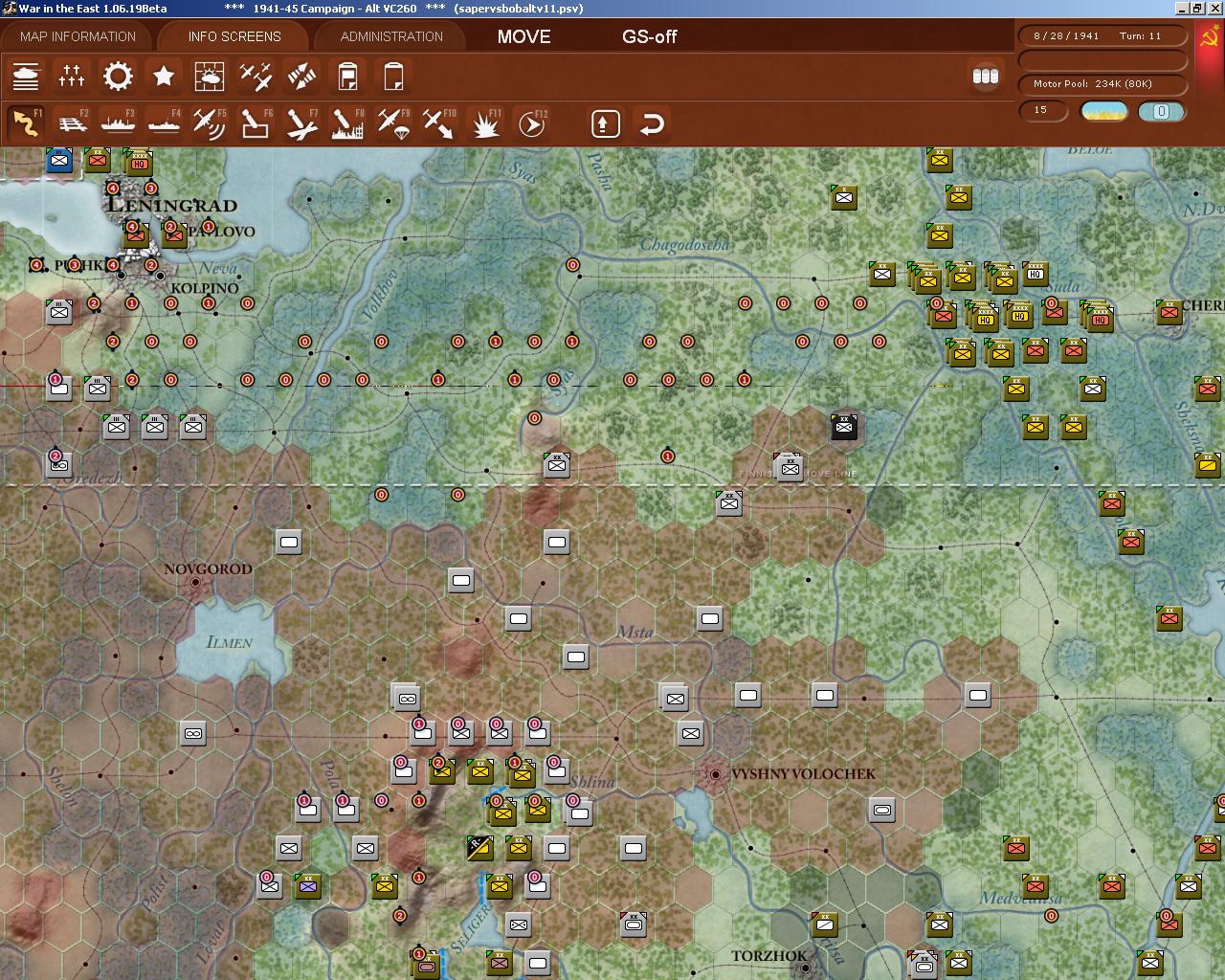The width and height of the screenshot is (1225, 980).
Task: Select the black unit counter near Finnish move line
Action: pyautogui.click(x=844, y=427)
